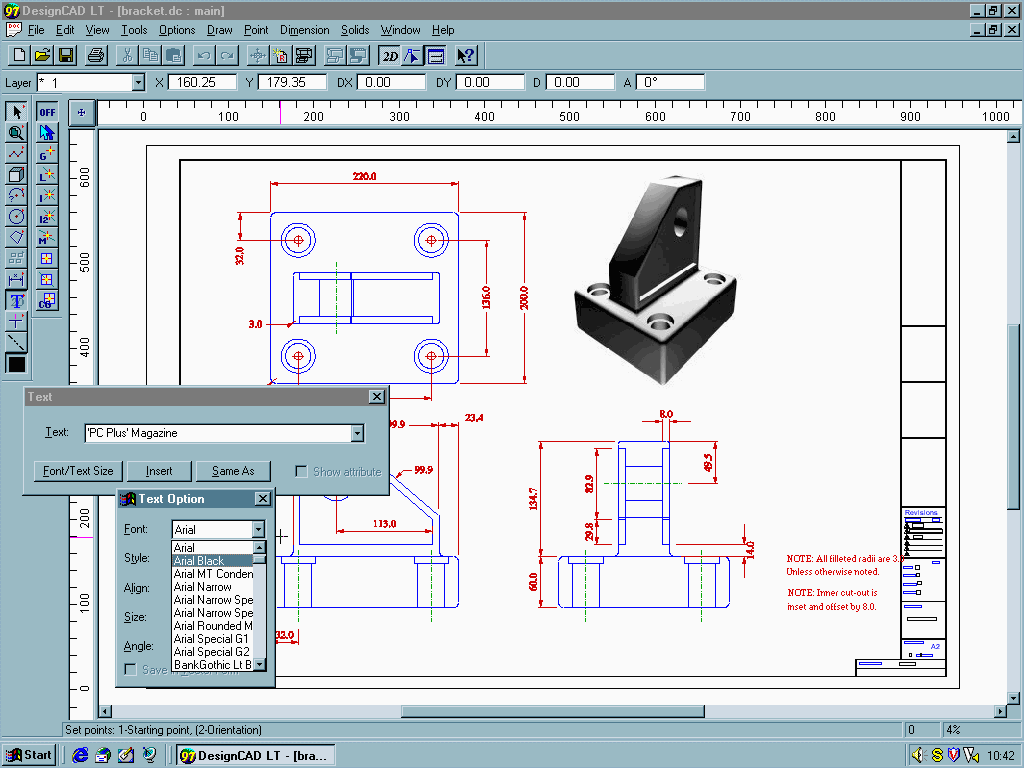Viewport: 1024px width, 768px height.
Task: Cut selection with the scissors icon
Action: point(127,56)
